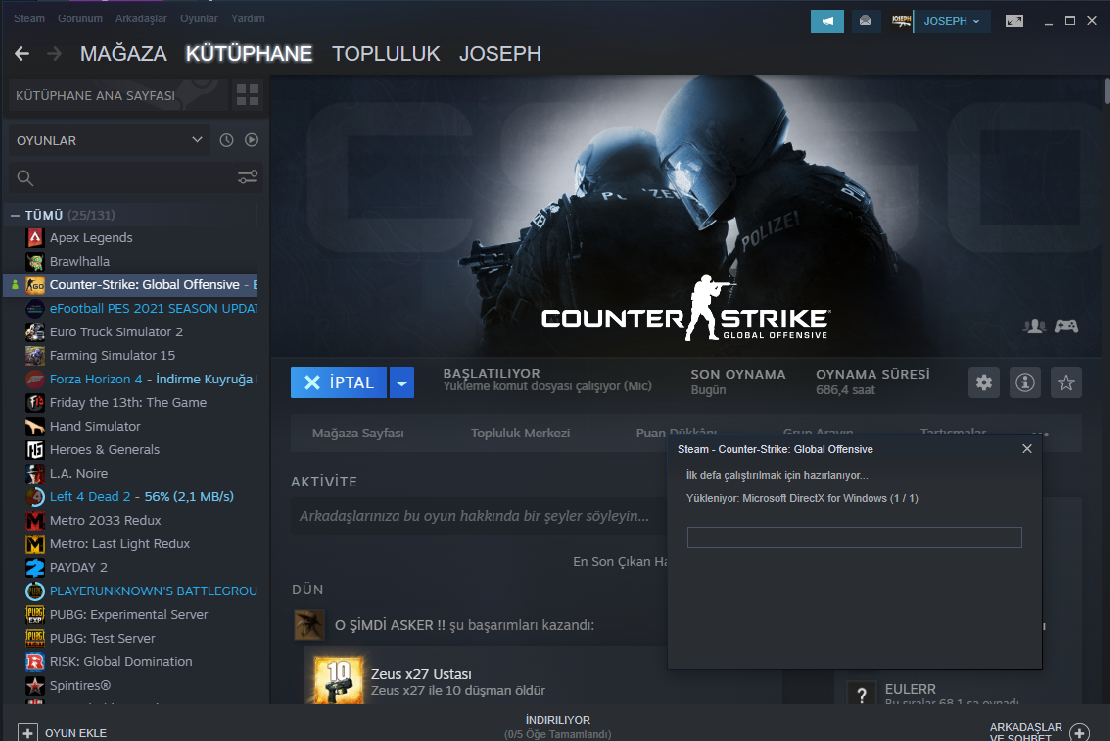Click the DirectX install progress bar
Screen dimensions: 1110x741
[854, 537]
